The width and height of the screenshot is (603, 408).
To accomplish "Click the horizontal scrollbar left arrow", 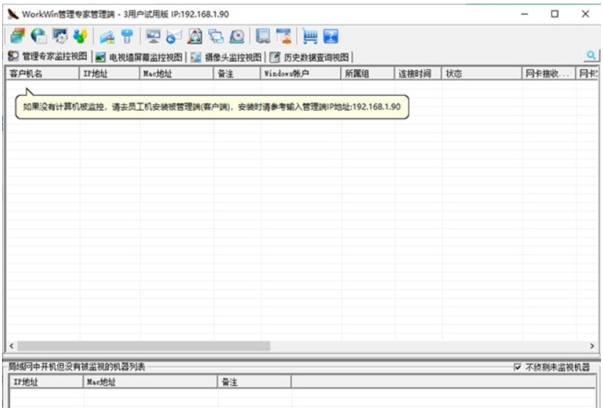I will point(12,346).
